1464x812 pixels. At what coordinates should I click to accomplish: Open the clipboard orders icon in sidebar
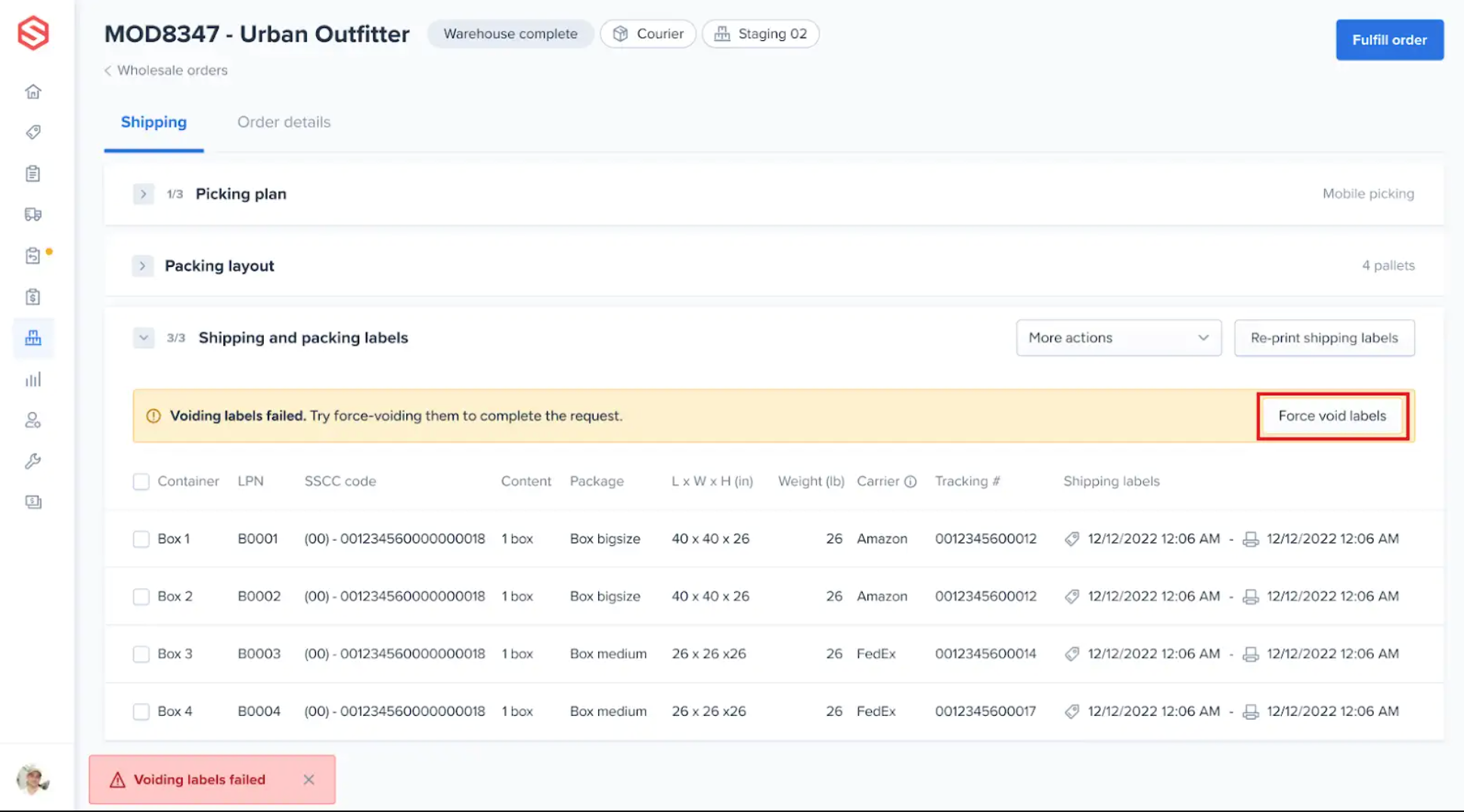33,173
